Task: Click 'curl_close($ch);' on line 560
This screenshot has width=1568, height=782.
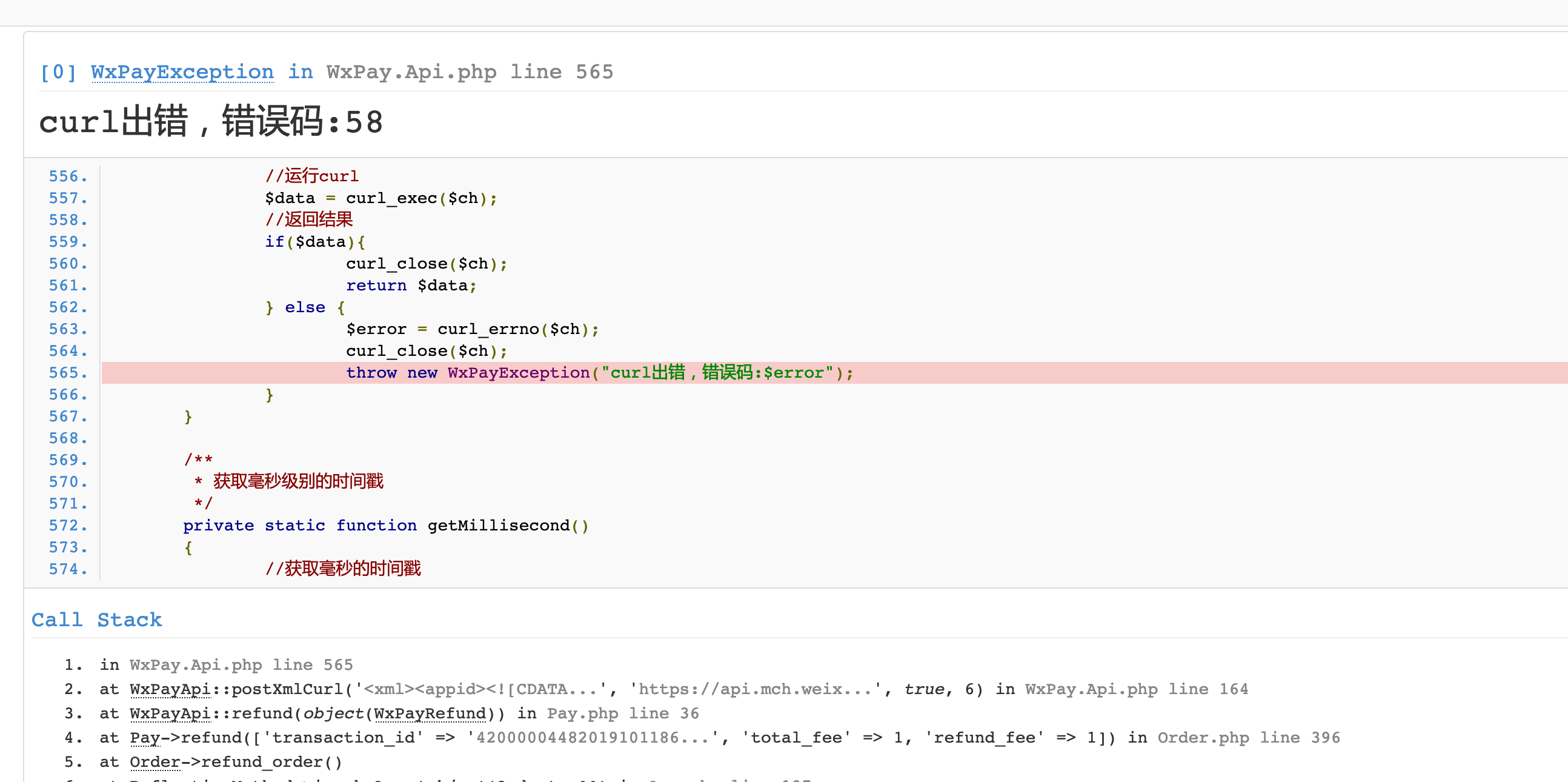Action: (427, 264)
